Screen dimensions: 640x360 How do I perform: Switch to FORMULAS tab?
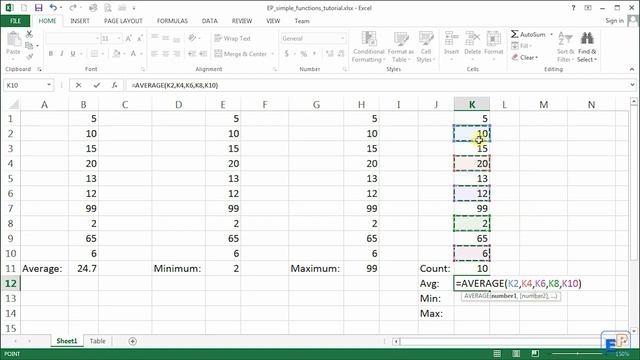point(172,21)
